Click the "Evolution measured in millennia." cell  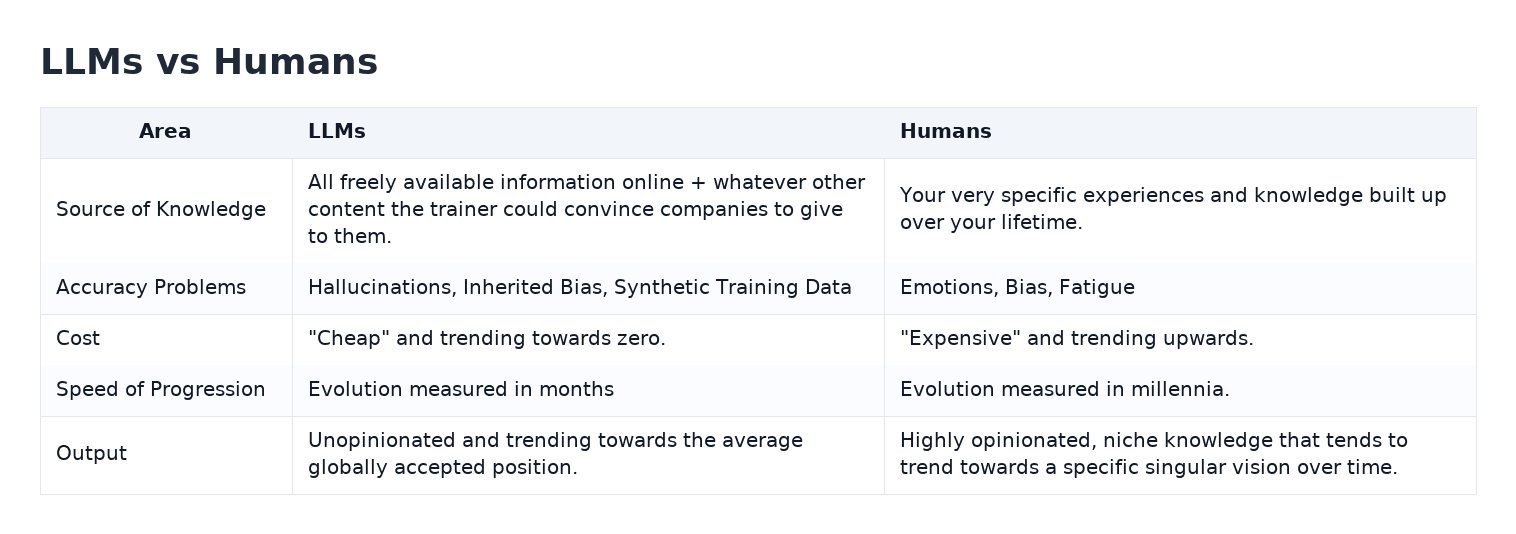point(1064,390)
